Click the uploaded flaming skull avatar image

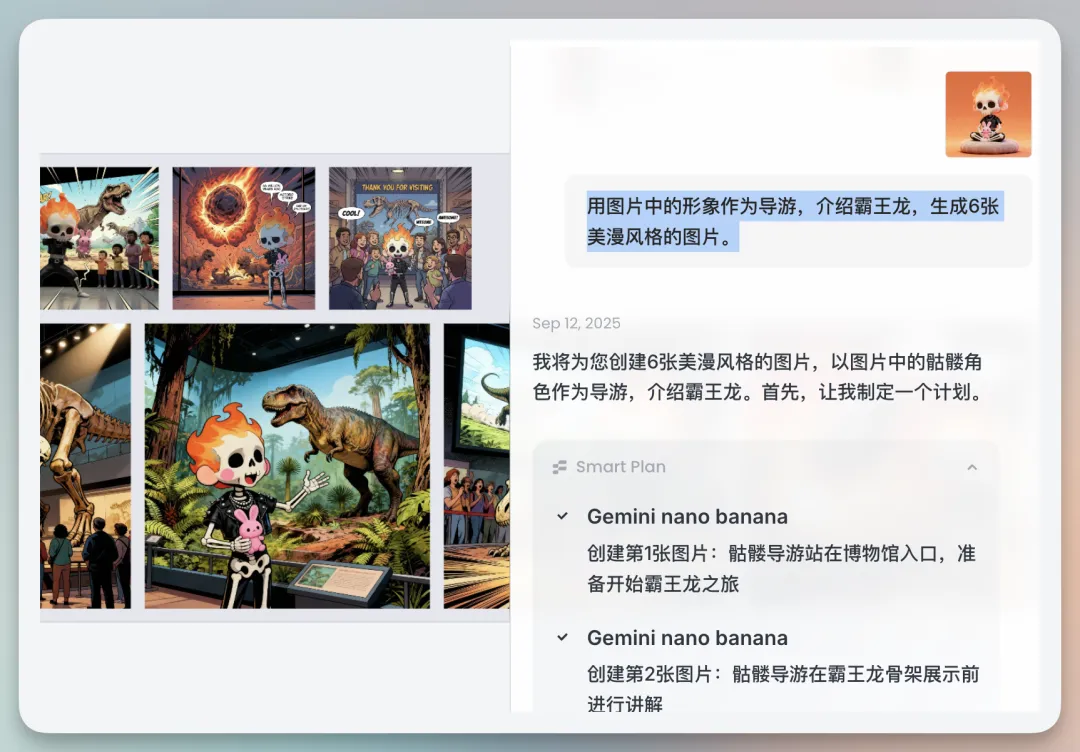coord(988,114)
